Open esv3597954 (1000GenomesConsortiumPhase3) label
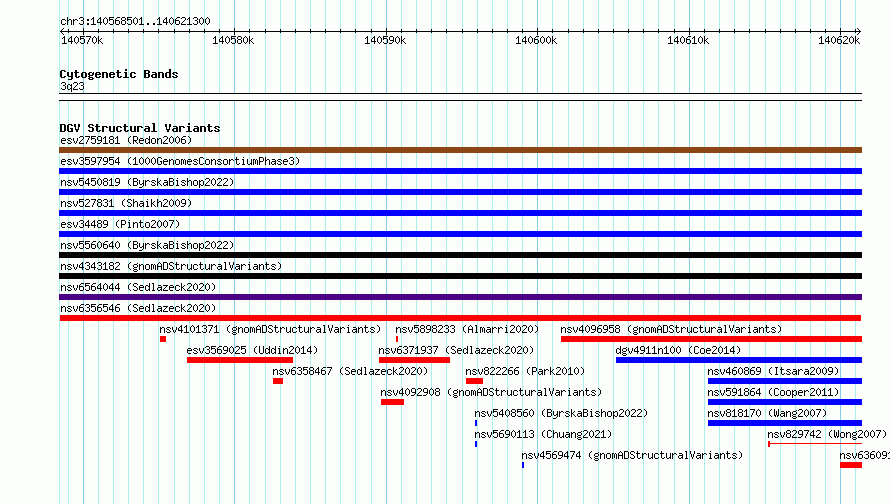 180,161
